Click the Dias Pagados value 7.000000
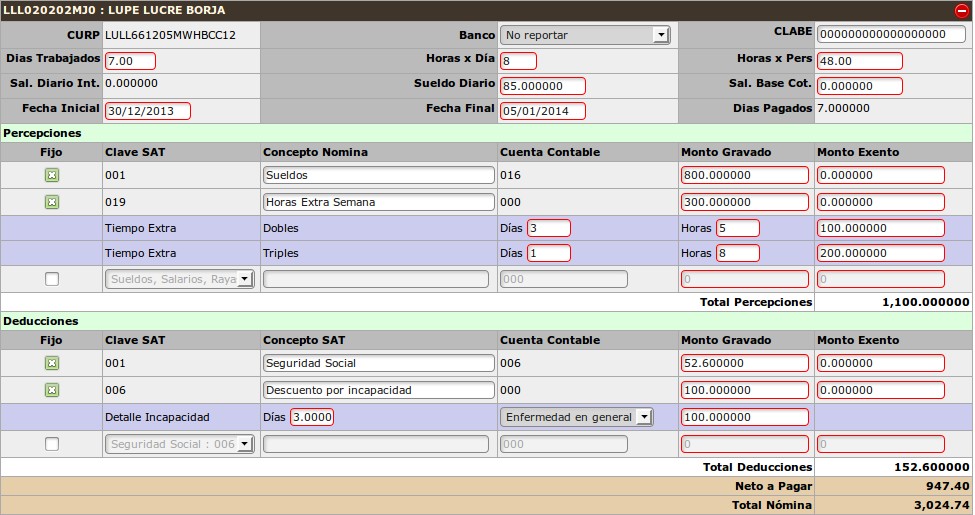This screenshot has height=515, width=975. tap(843, 108)
